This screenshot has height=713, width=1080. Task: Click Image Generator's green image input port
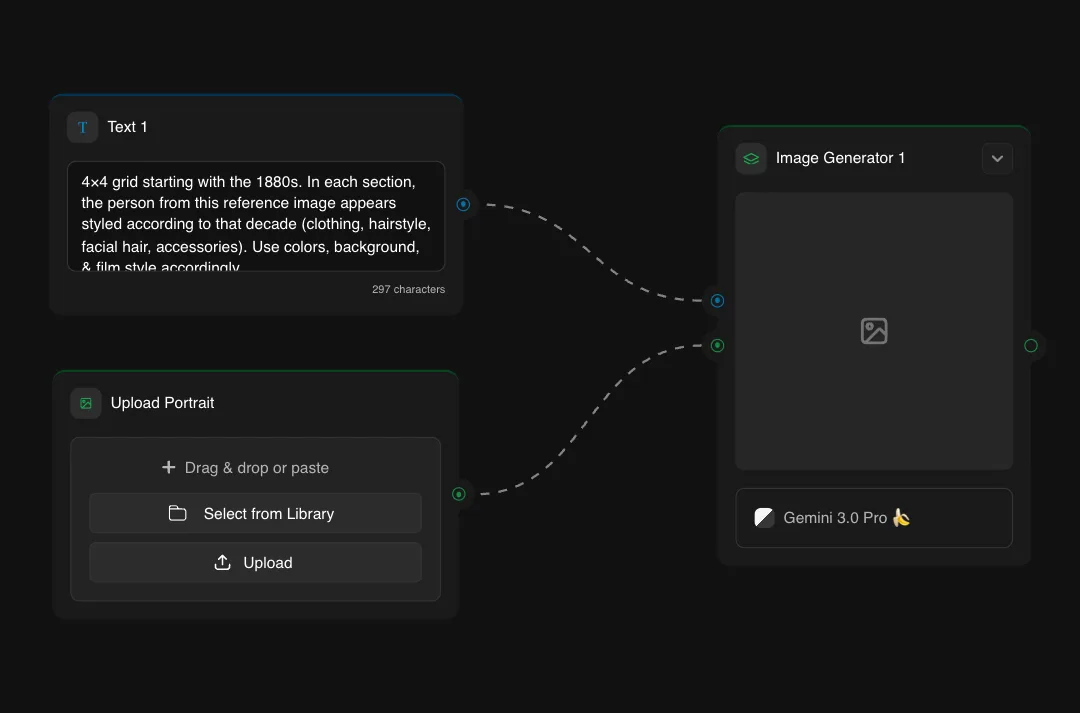tap(717, 346)
